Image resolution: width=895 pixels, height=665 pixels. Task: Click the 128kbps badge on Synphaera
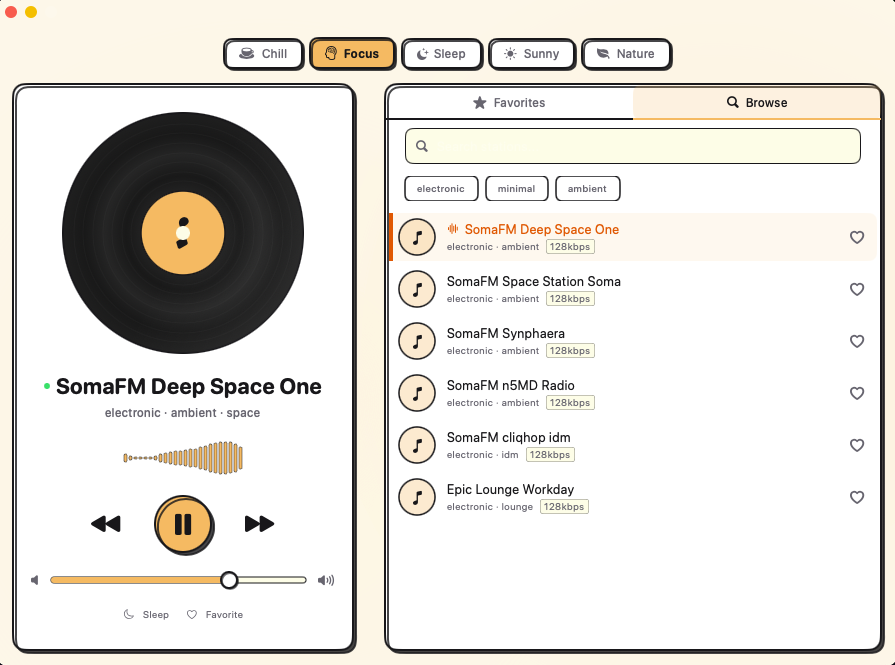(x=570, y=350)
